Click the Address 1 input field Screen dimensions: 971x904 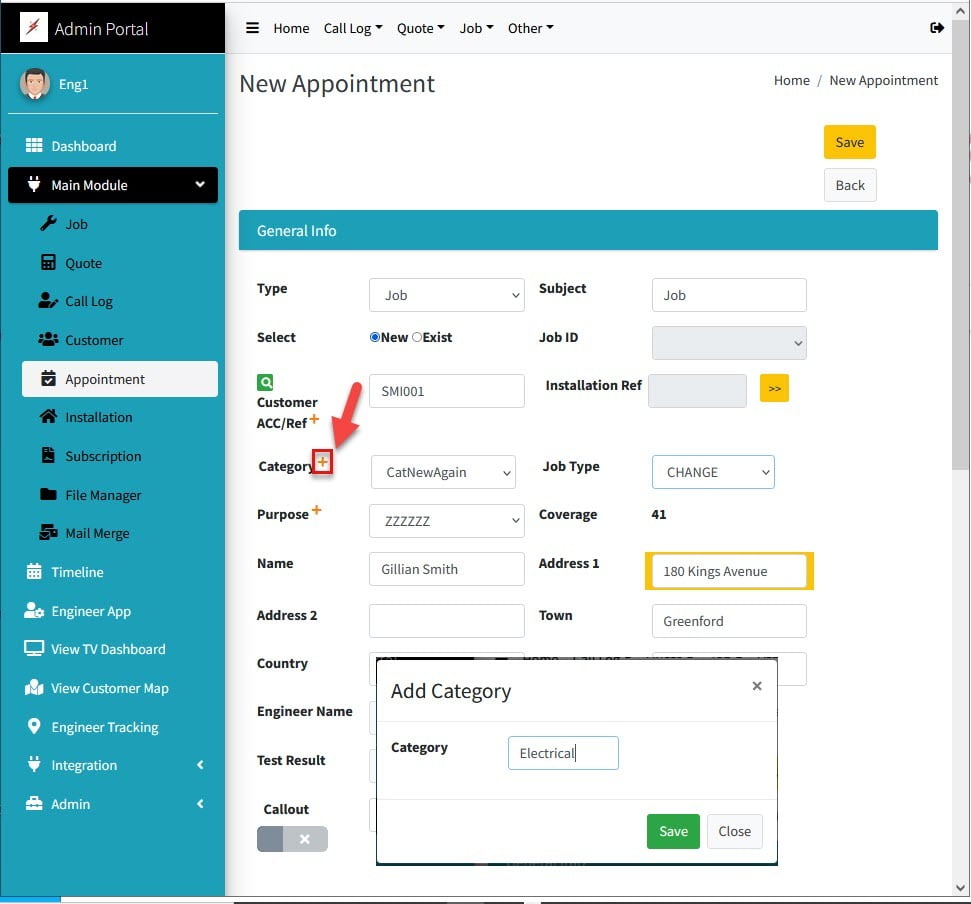[x=729, y=571]
